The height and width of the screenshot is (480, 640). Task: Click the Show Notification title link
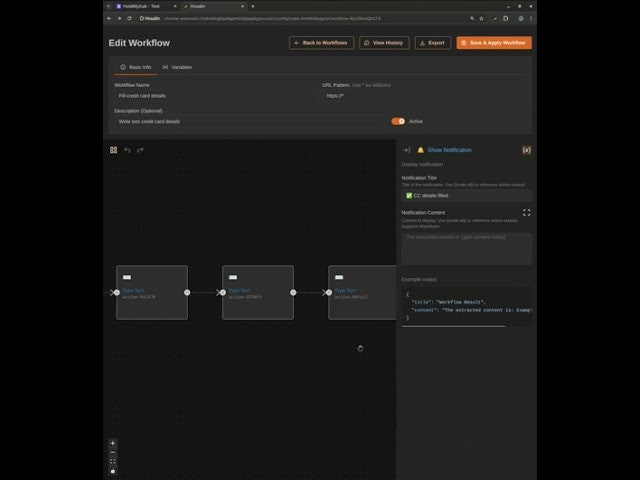(x=449, y=150)
